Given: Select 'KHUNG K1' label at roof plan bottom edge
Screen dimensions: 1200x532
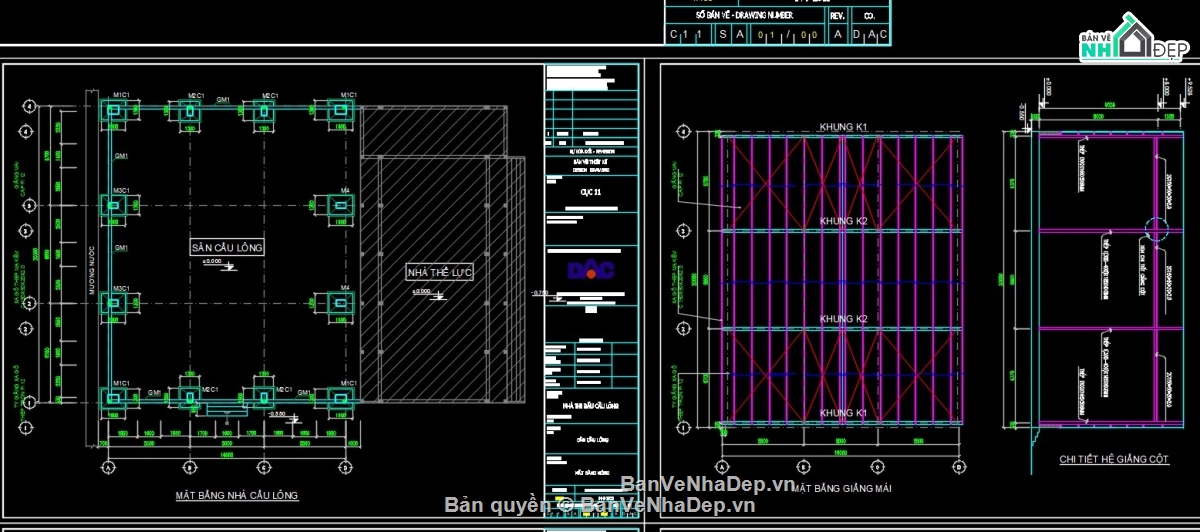Looking at the screenshot, I should [843, 413].
